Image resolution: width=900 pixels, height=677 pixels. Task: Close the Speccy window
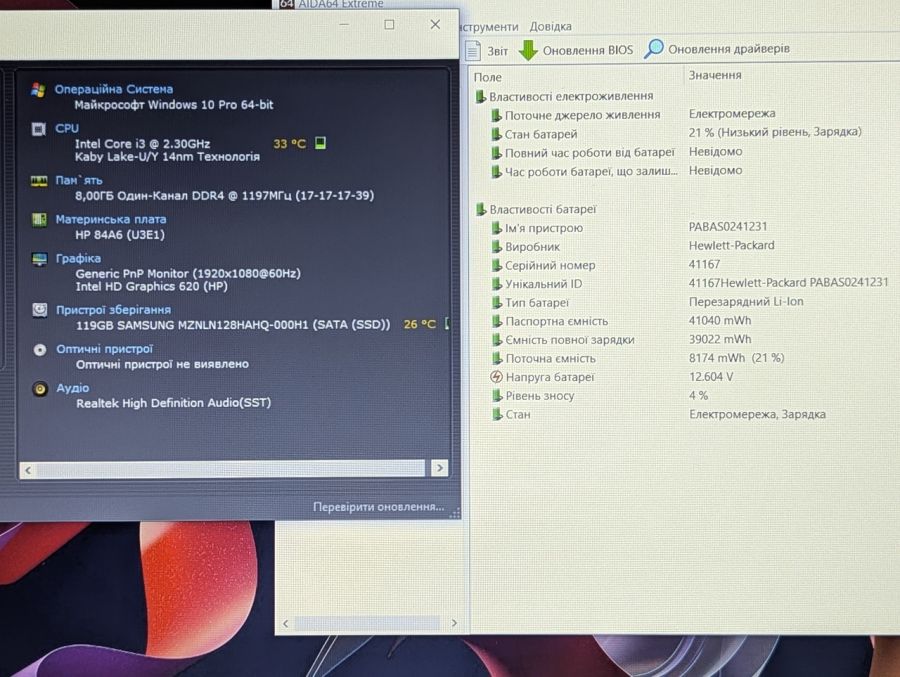point(435,25)
